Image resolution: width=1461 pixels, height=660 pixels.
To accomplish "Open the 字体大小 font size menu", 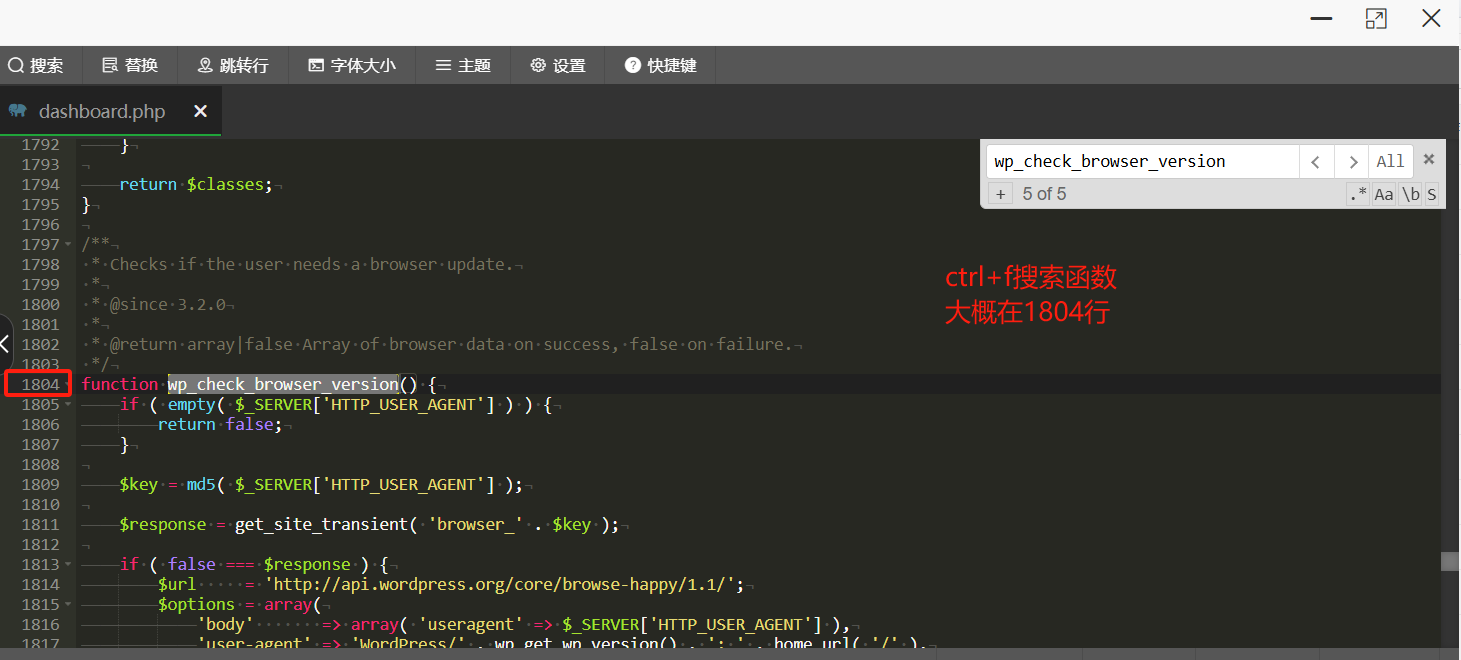I will coord(351,66).
